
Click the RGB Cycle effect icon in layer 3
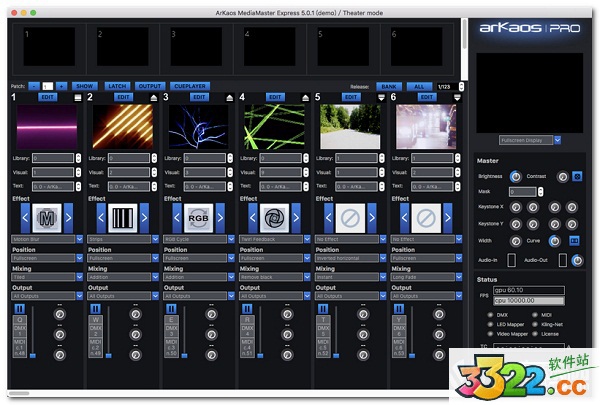pos(198,218)
